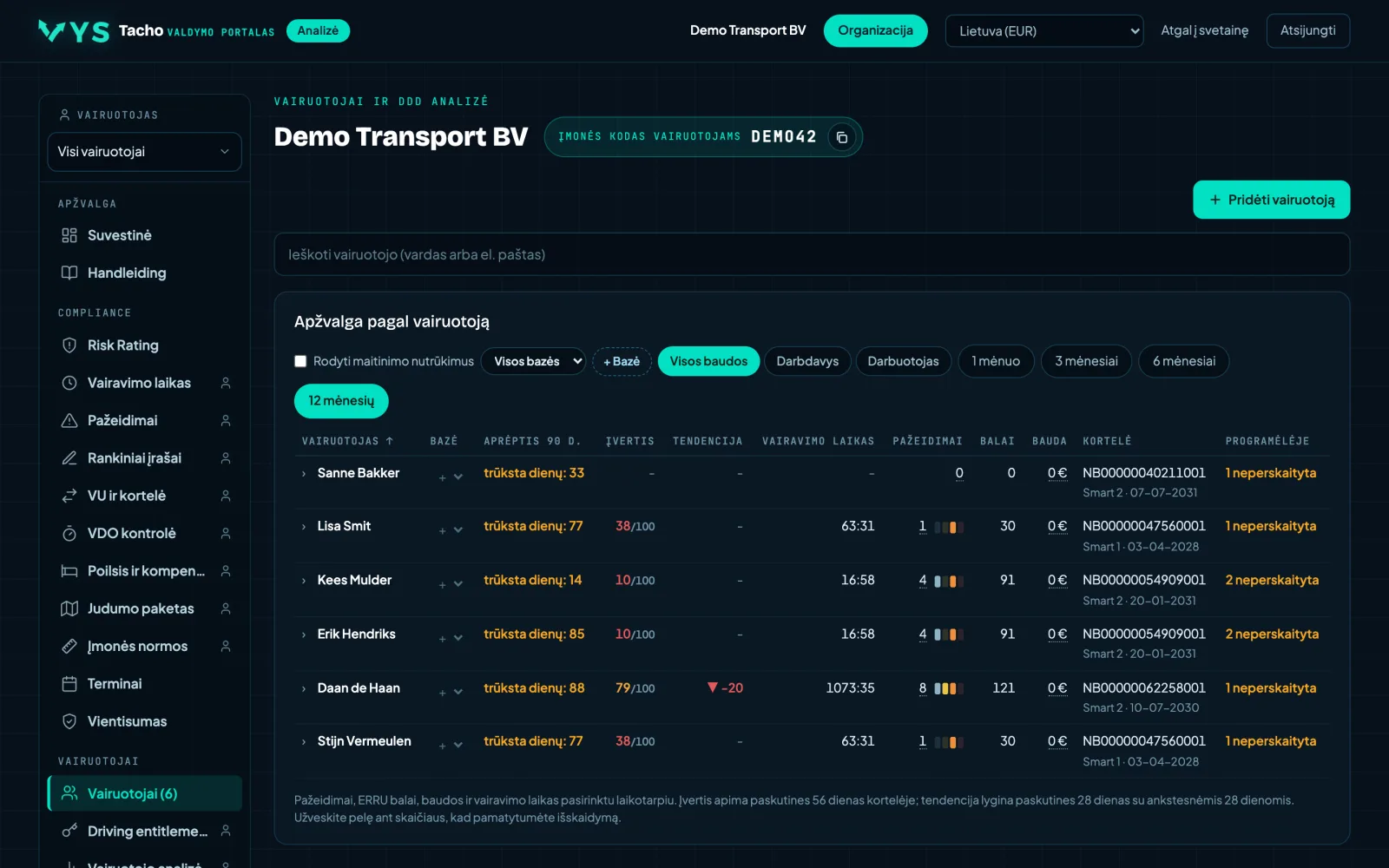
Task: Click the Atsijungti logout button
Action: point(1307,30)
